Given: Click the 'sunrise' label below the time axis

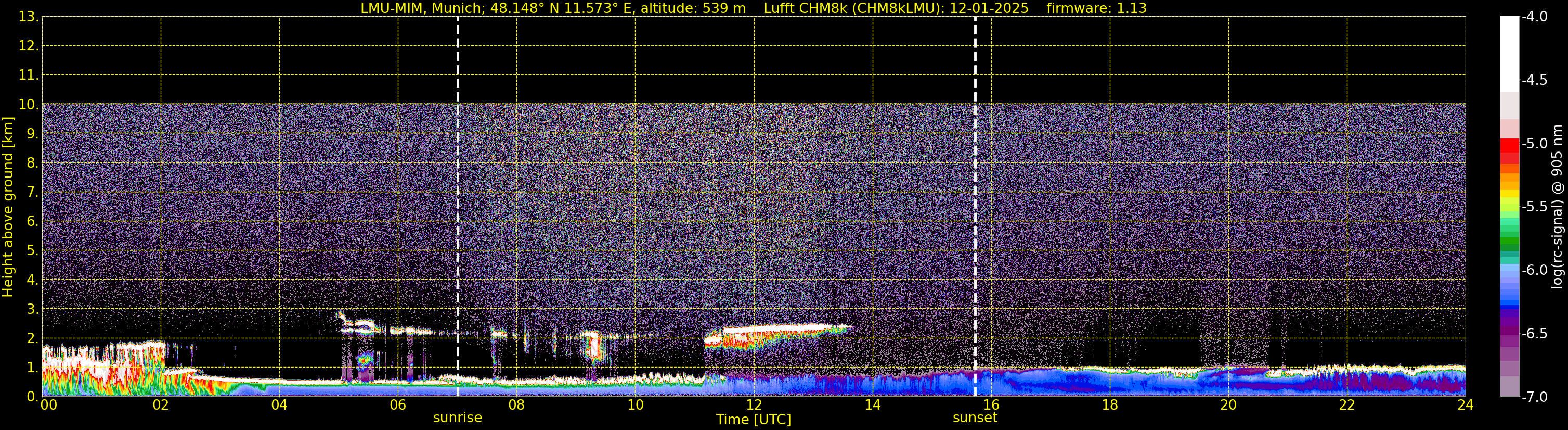Looking at the screenshot, I should coord(458,418).
